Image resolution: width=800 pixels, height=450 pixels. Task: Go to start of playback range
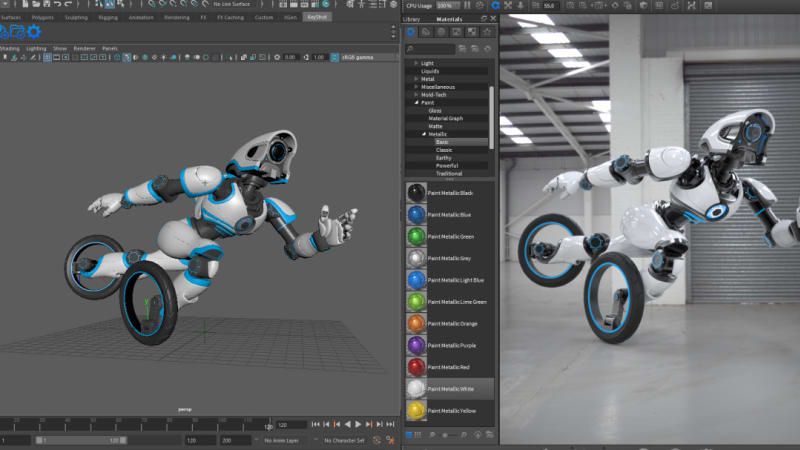coord(315,424)
